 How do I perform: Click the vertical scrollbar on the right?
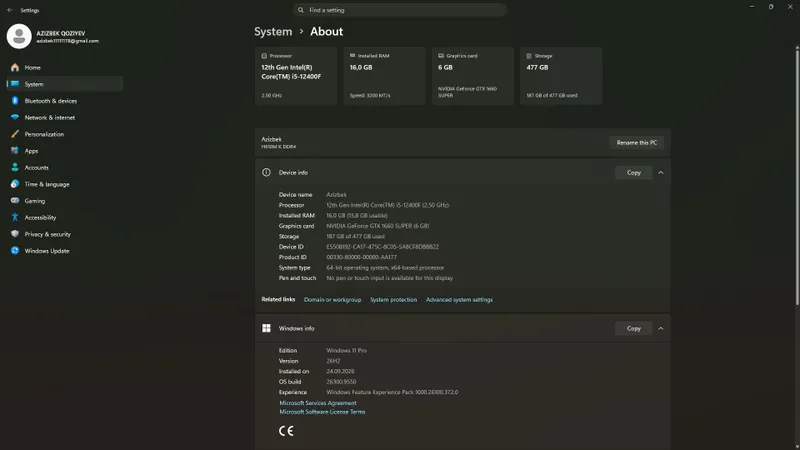[797, 176]
